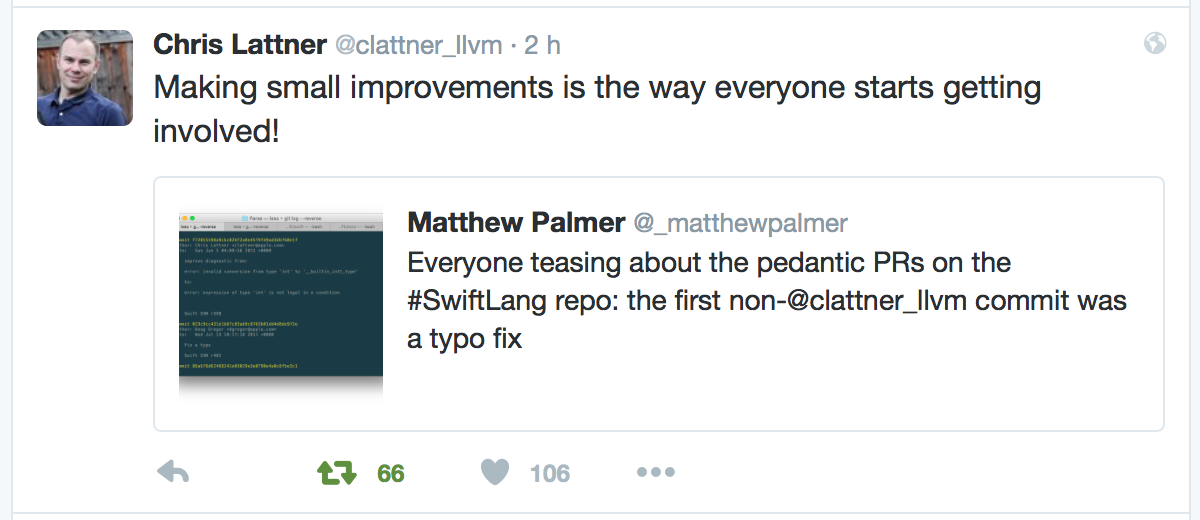
Task: View the retweet count of 66
Action: point(391,474)
